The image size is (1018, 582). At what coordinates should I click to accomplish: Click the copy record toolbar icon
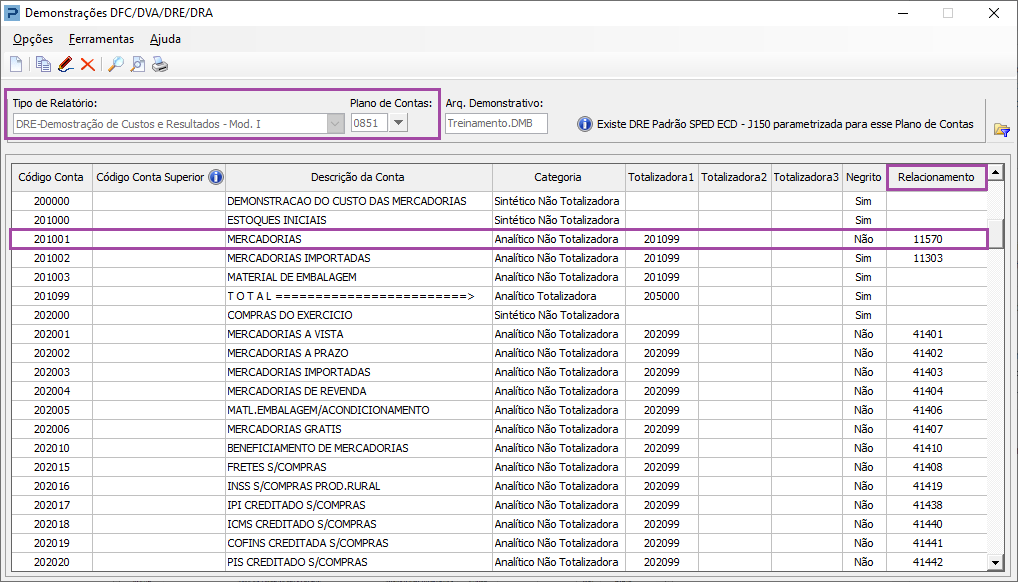pos(43,65)
